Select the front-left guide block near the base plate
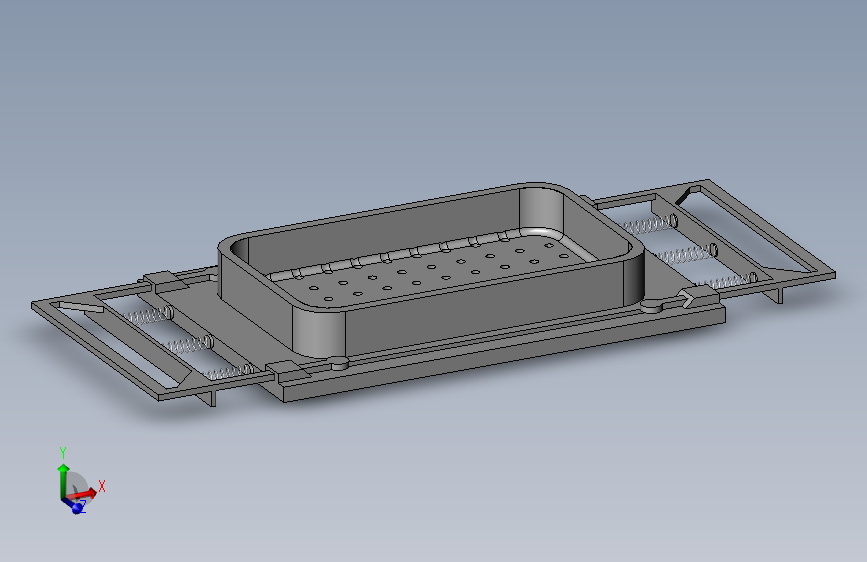 point(288,371)
